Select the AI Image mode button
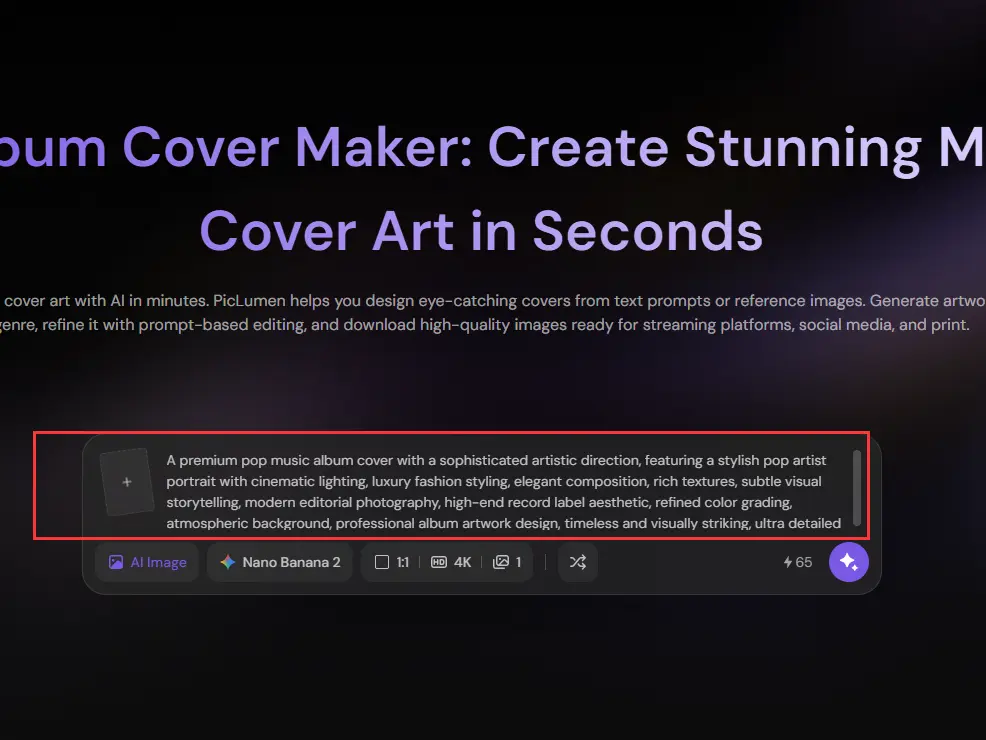The width and height of the screenshot is (986, 740). 147,562
